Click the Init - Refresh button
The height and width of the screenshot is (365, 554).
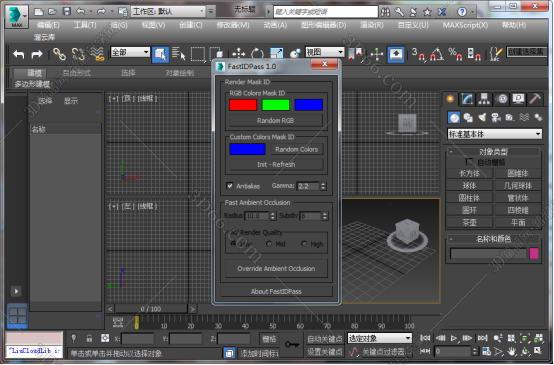276,164
